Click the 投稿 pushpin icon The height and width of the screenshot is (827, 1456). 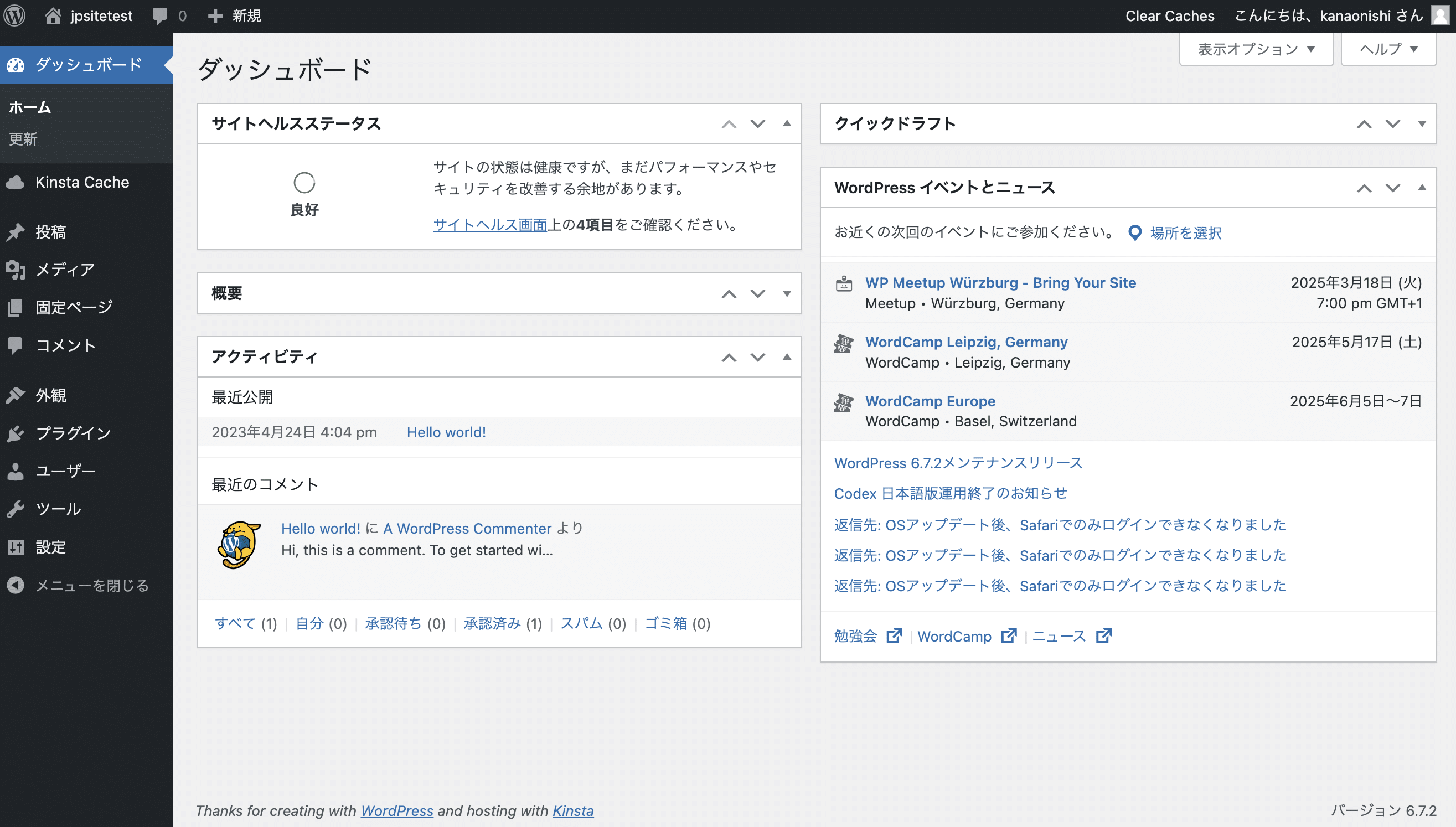pyautogui.click(x=16, y=232)
